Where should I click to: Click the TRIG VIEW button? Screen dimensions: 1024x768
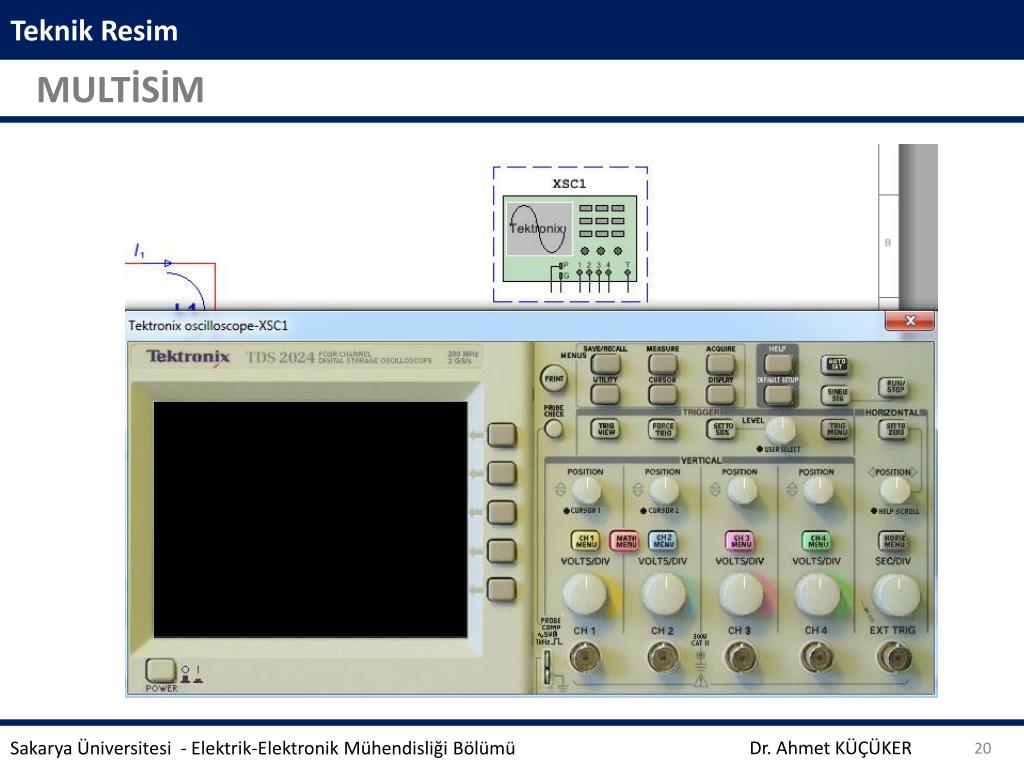pos(606,429)
